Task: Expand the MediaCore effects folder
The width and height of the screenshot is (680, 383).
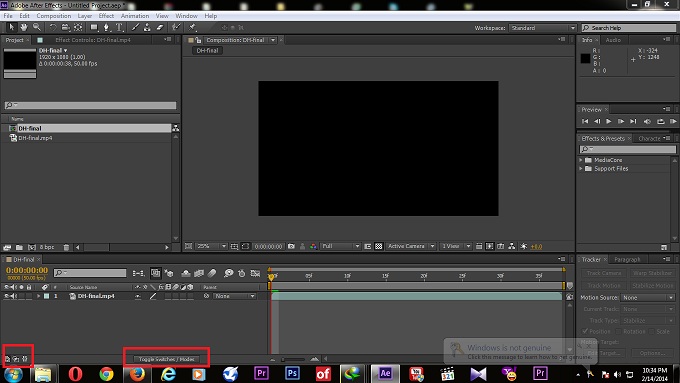Action: [581, 160]
